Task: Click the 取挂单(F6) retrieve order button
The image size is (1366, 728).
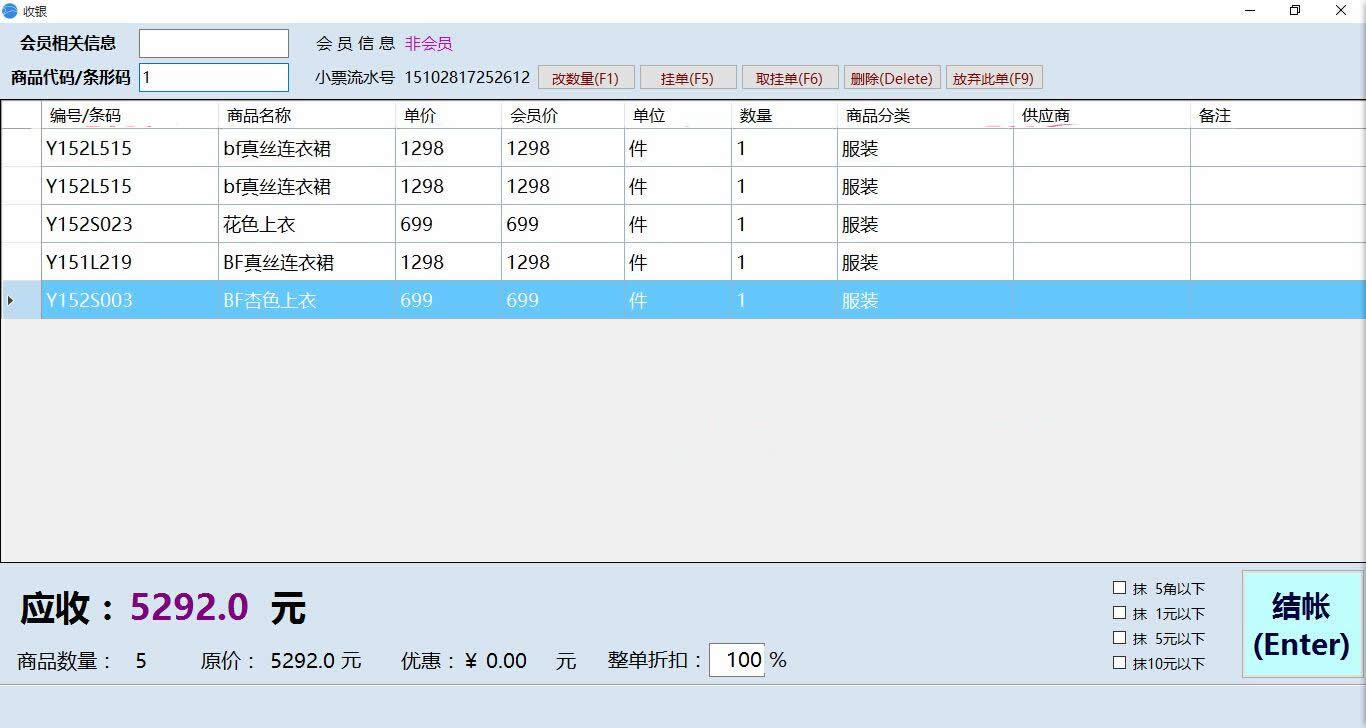Action: pyautogui.click(x=789, y=77)
